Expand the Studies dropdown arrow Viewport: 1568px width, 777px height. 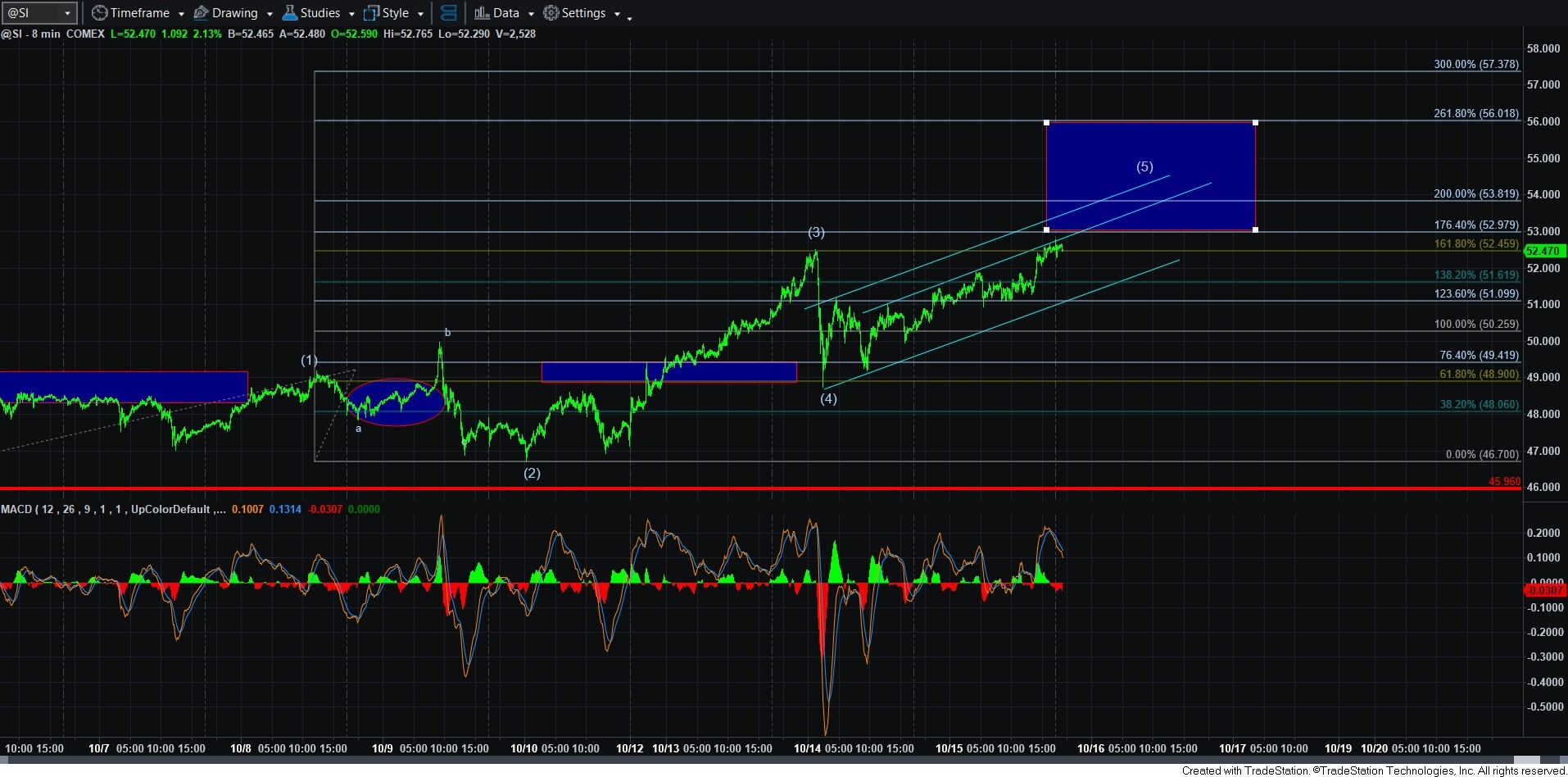[351, 14]
